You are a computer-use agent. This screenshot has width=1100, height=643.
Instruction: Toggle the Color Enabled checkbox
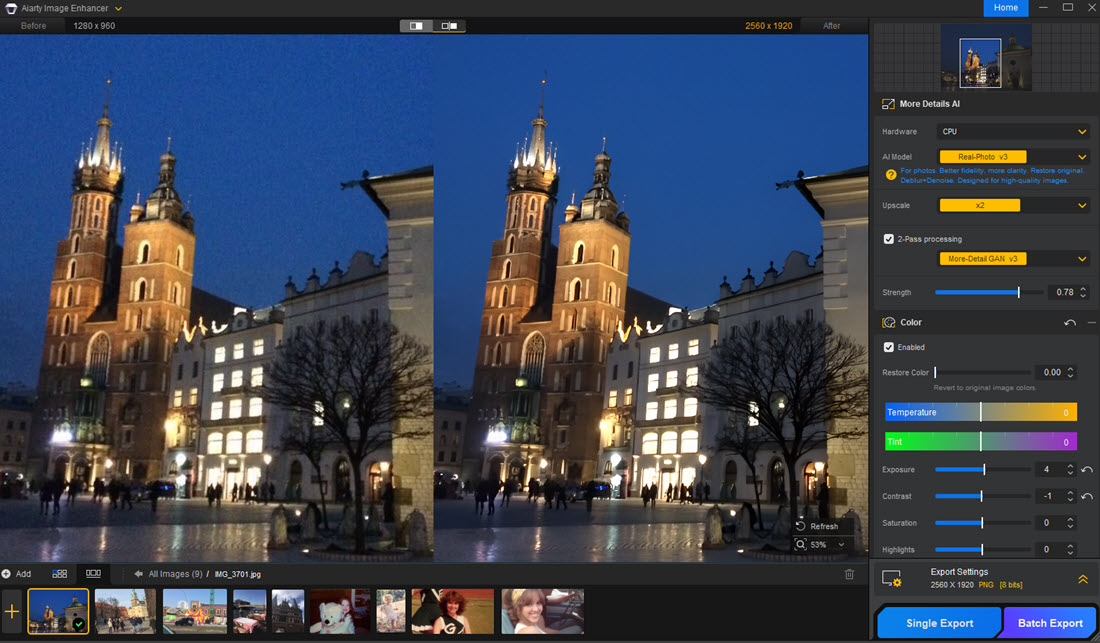889,347
